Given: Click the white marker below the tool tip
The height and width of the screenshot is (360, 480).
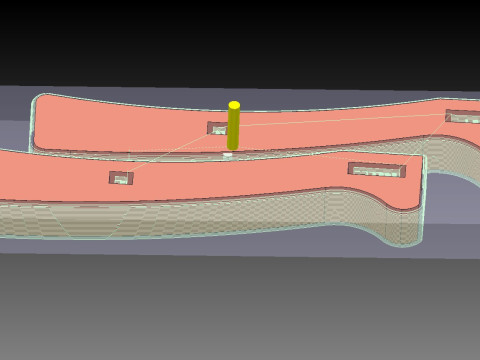Looking at the screenshot, I should tap(228, 155).
